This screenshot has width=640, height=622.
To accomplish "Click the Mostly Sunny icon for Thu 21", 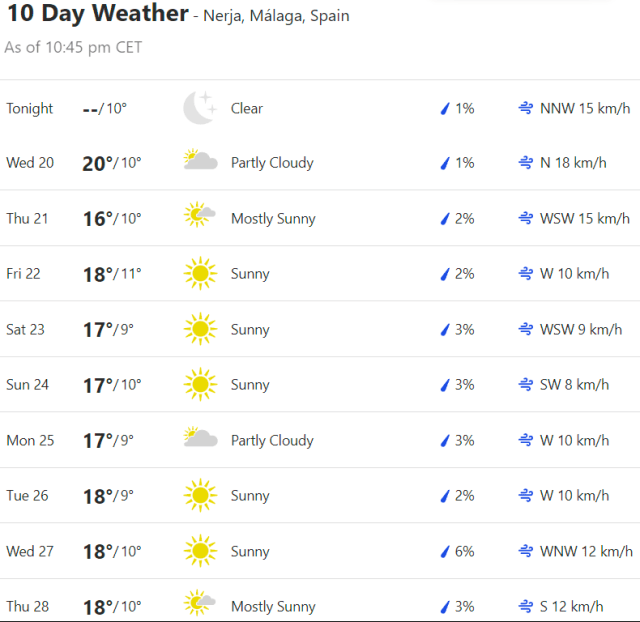I will click(200, 218).
